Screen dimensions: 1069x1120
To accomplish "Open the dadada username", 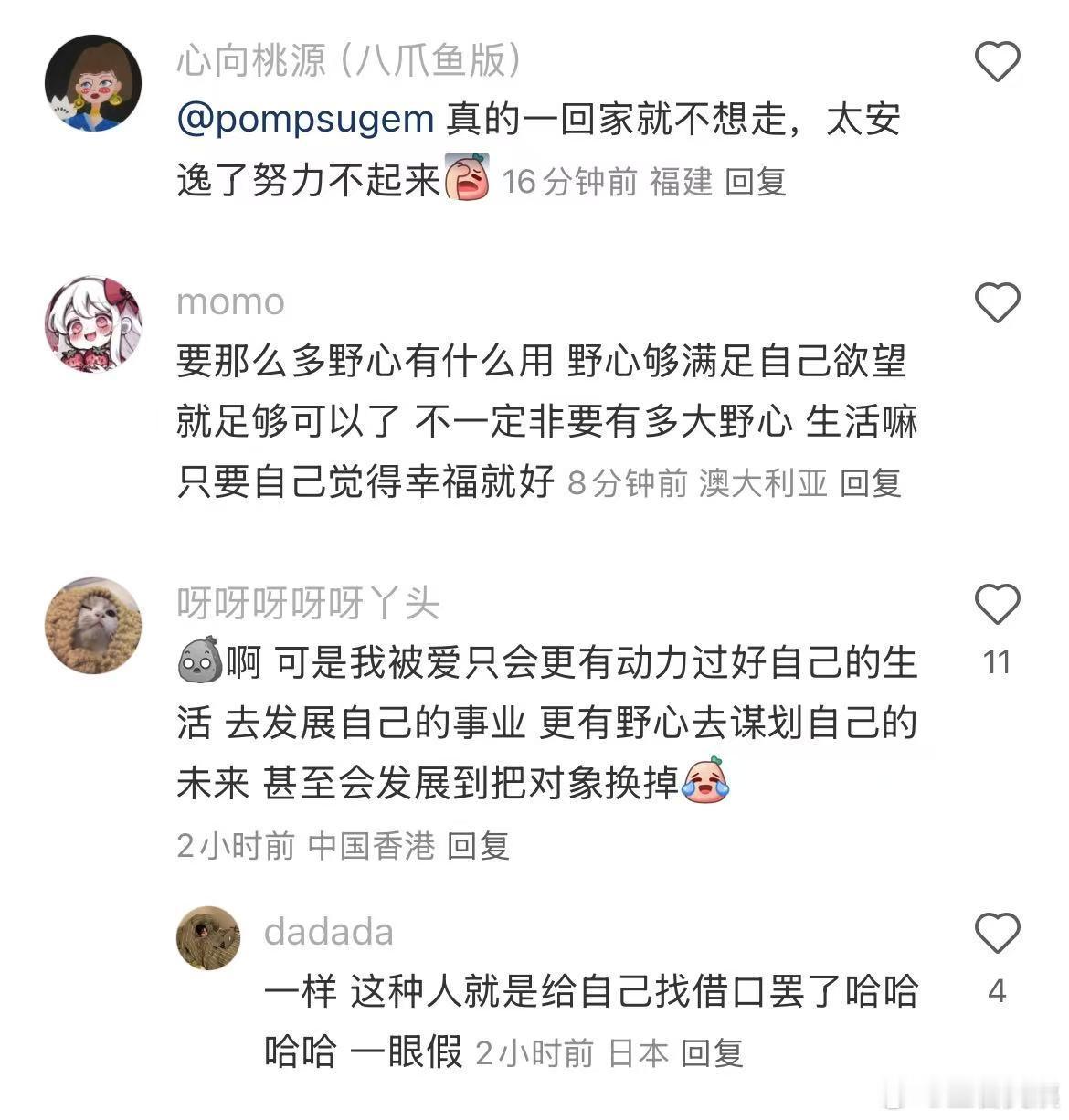I will 329,932.
